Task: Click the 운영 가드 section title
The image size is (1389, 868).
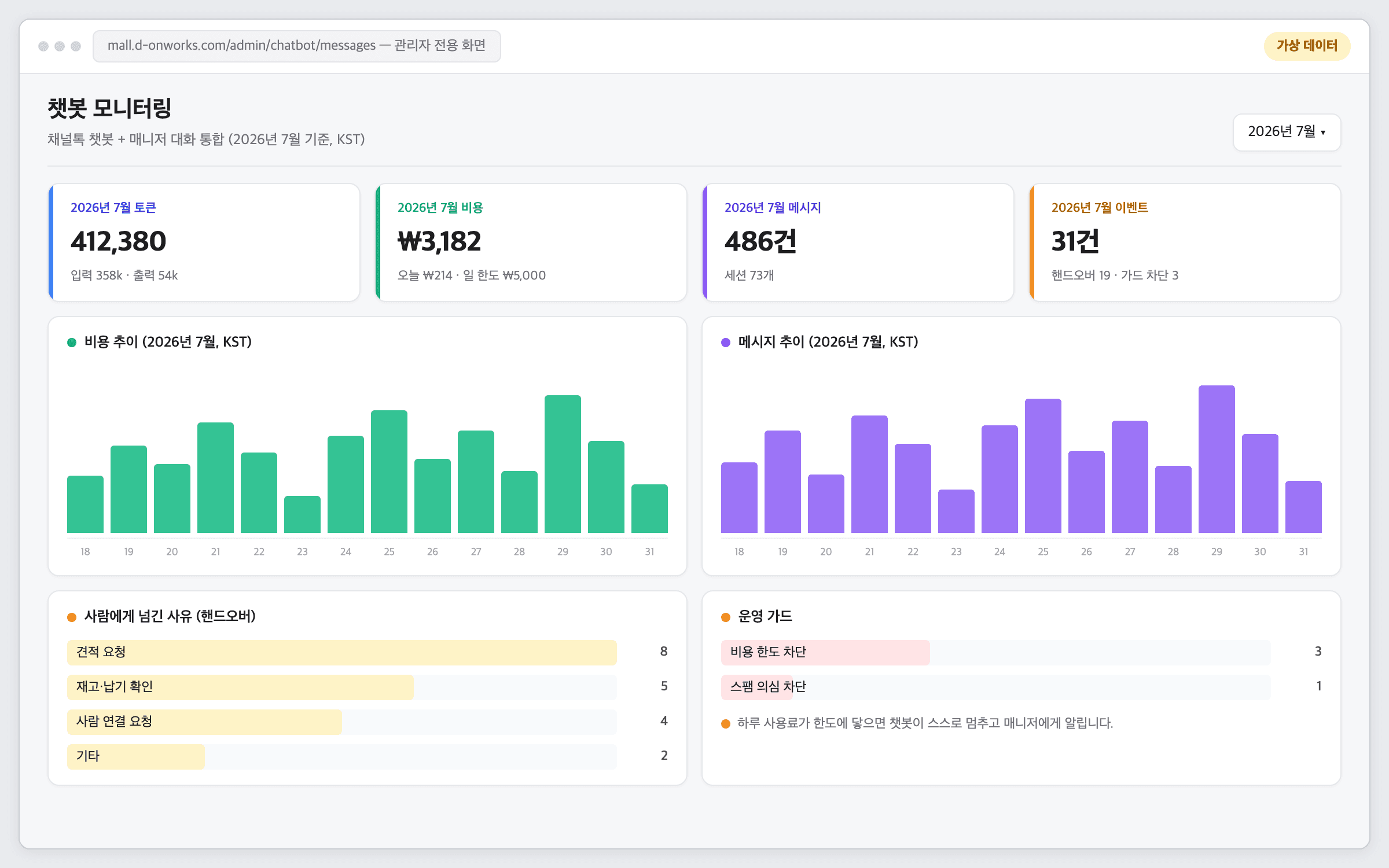Action: pyautogui.click(x=765, y=616)
